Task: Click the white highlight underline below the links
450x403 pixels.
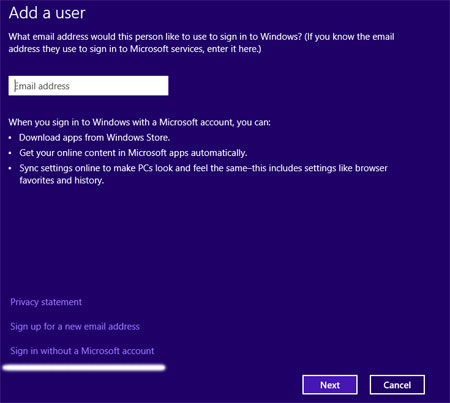Action: [x=84, y=368]
